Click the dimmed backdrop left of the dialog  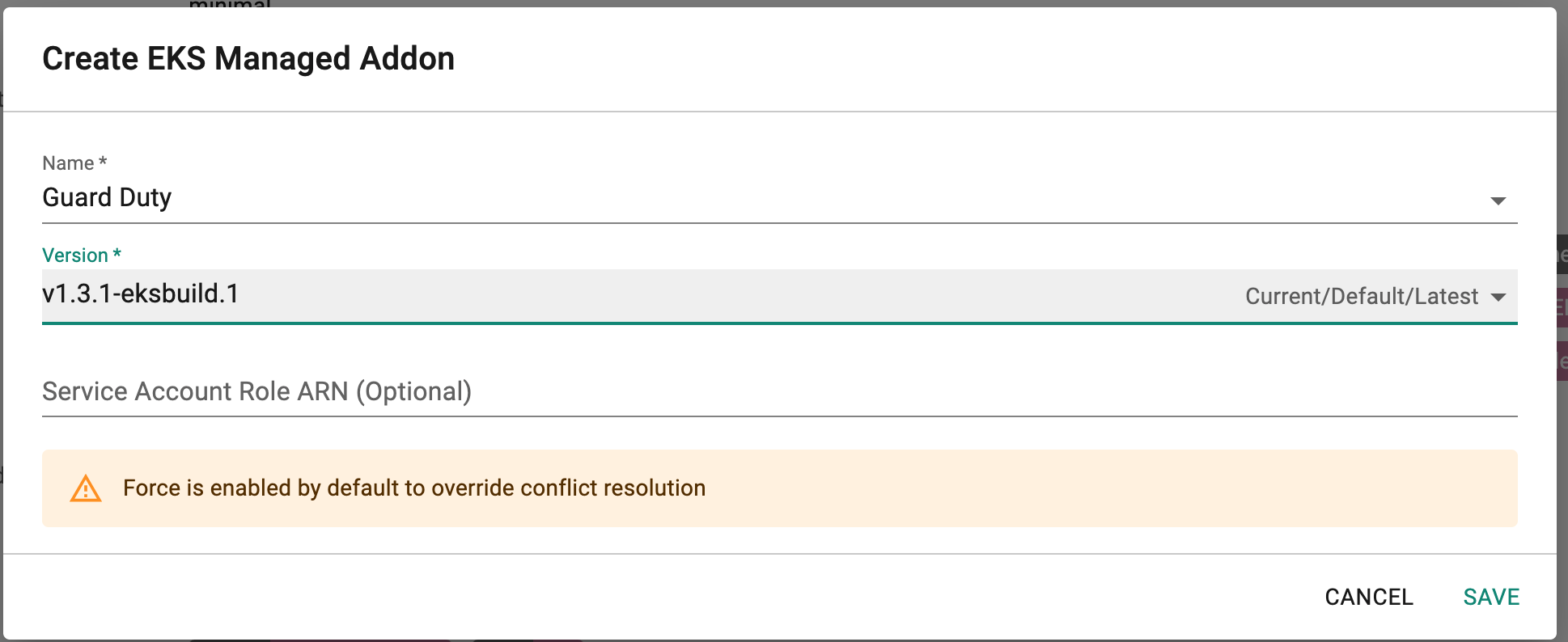coord(1,323)
